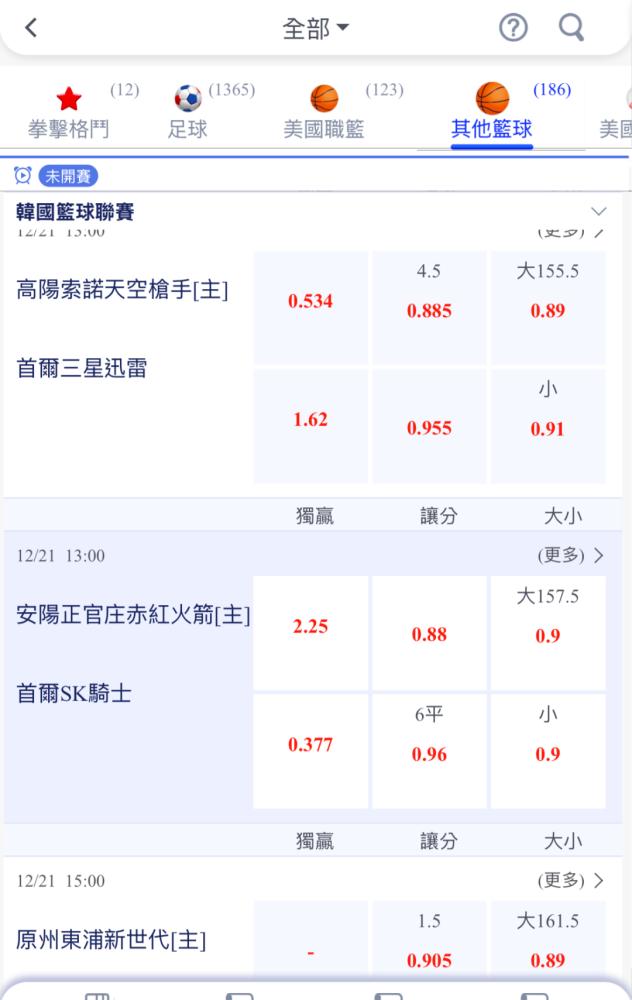Expand 更多 for 12/21 15:00 match

click(x=570, y=881)
